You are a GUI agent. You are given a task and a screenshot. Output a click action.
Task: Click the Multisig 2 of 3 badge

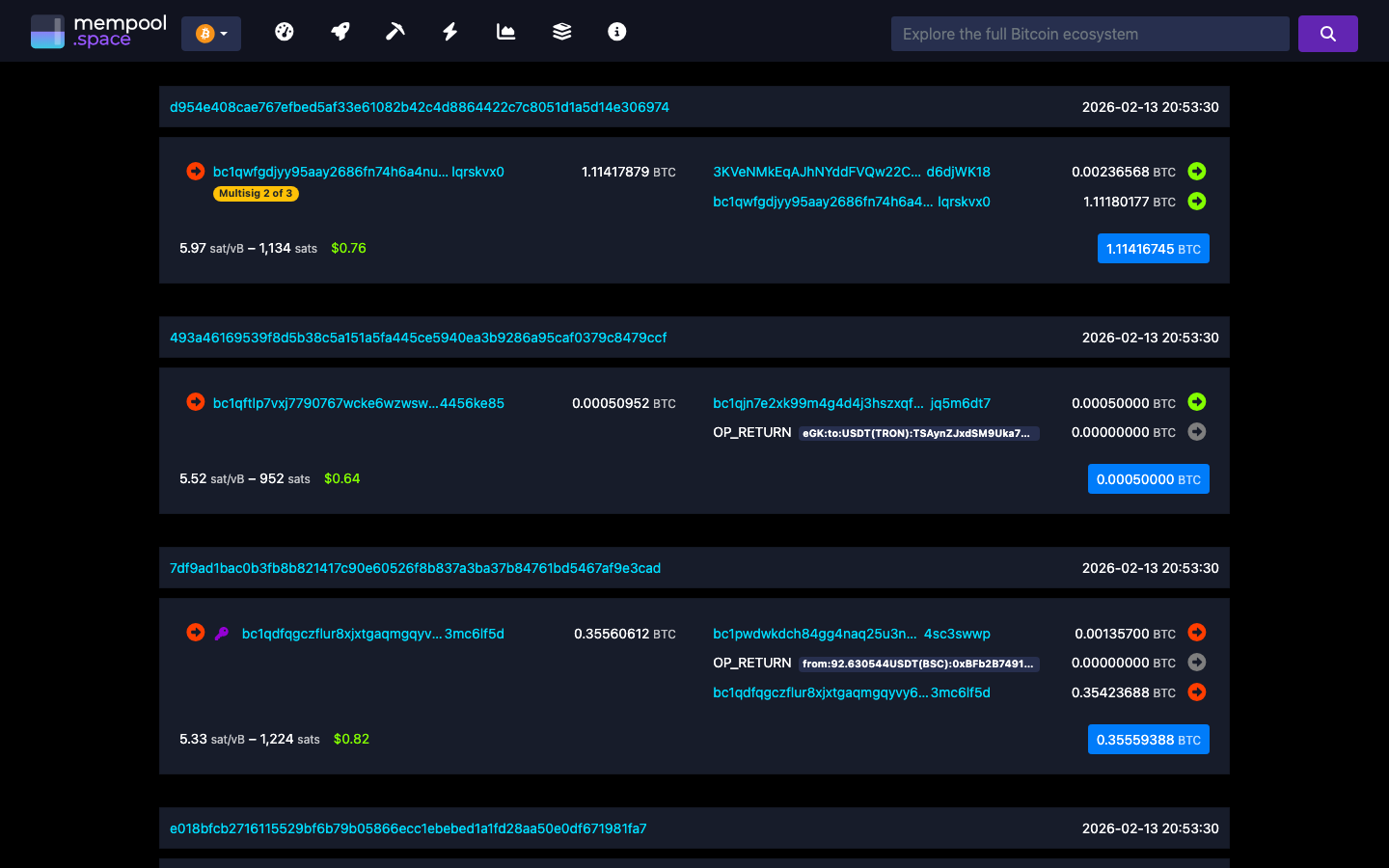tap(255, 193)
